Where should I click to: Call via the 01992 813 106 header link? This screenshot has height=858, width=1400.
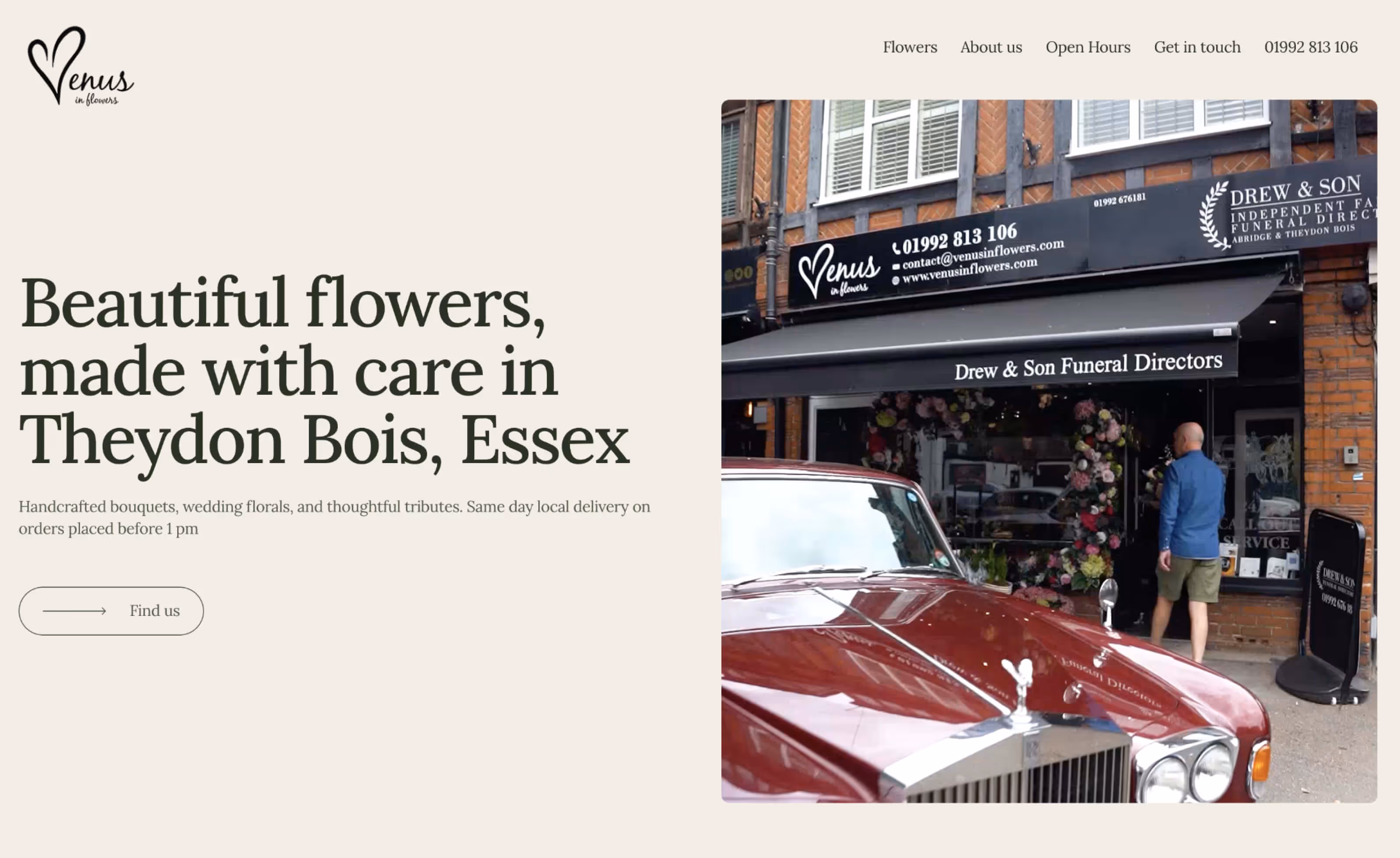coord(1310,47)
